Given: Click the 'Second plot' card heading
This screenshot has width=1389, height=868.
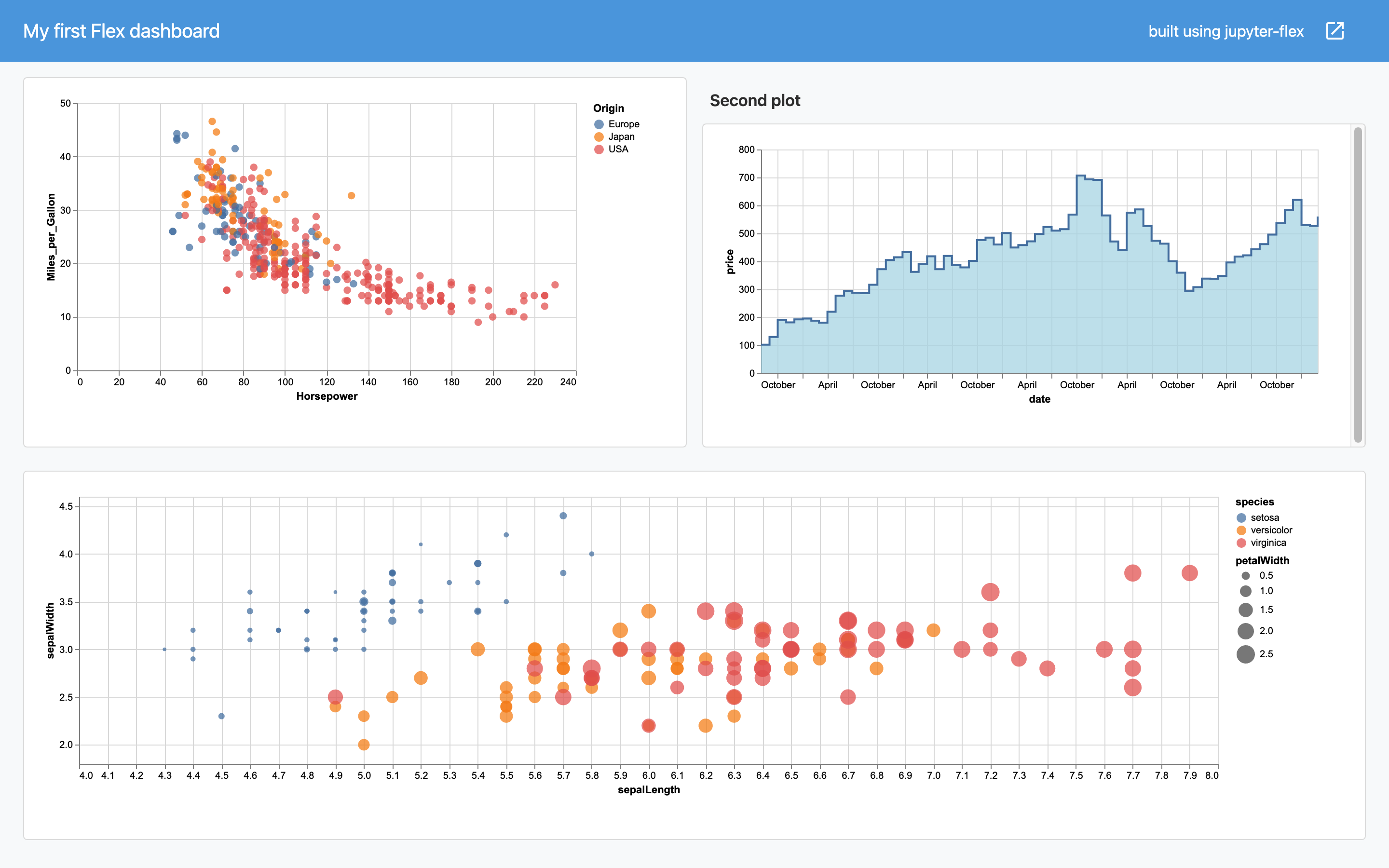Looking at the screenshot, I should [x=755, y=100].
